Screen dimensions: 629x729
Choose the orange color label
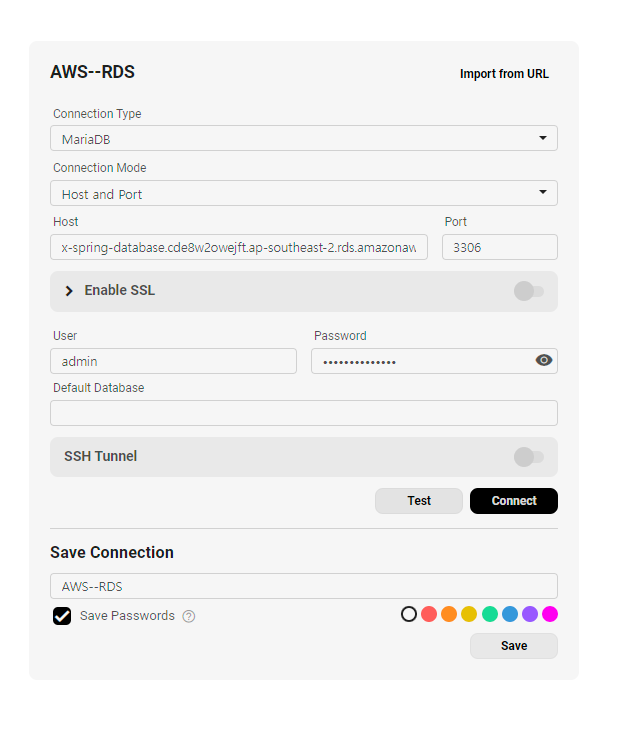coord(449,614)
